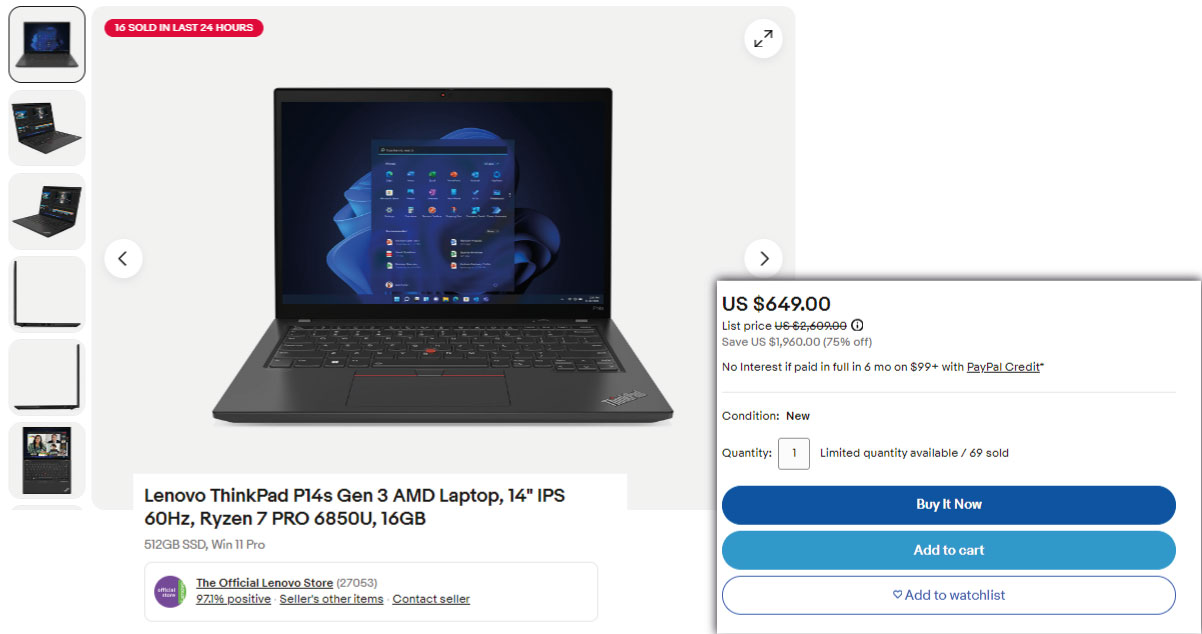The height and width of the screenshot is (634, 1202).
Task: Open Seller's other items link
Action: 331,599
